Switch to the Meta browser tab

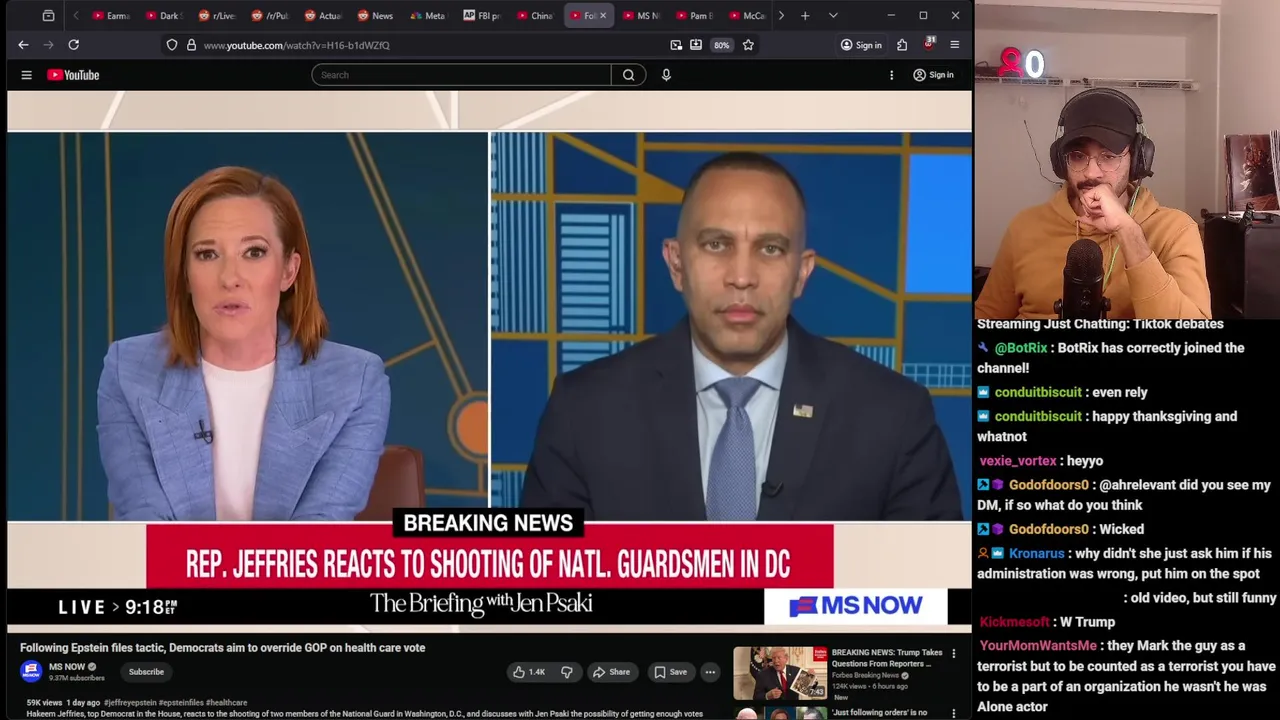(429, 16)
